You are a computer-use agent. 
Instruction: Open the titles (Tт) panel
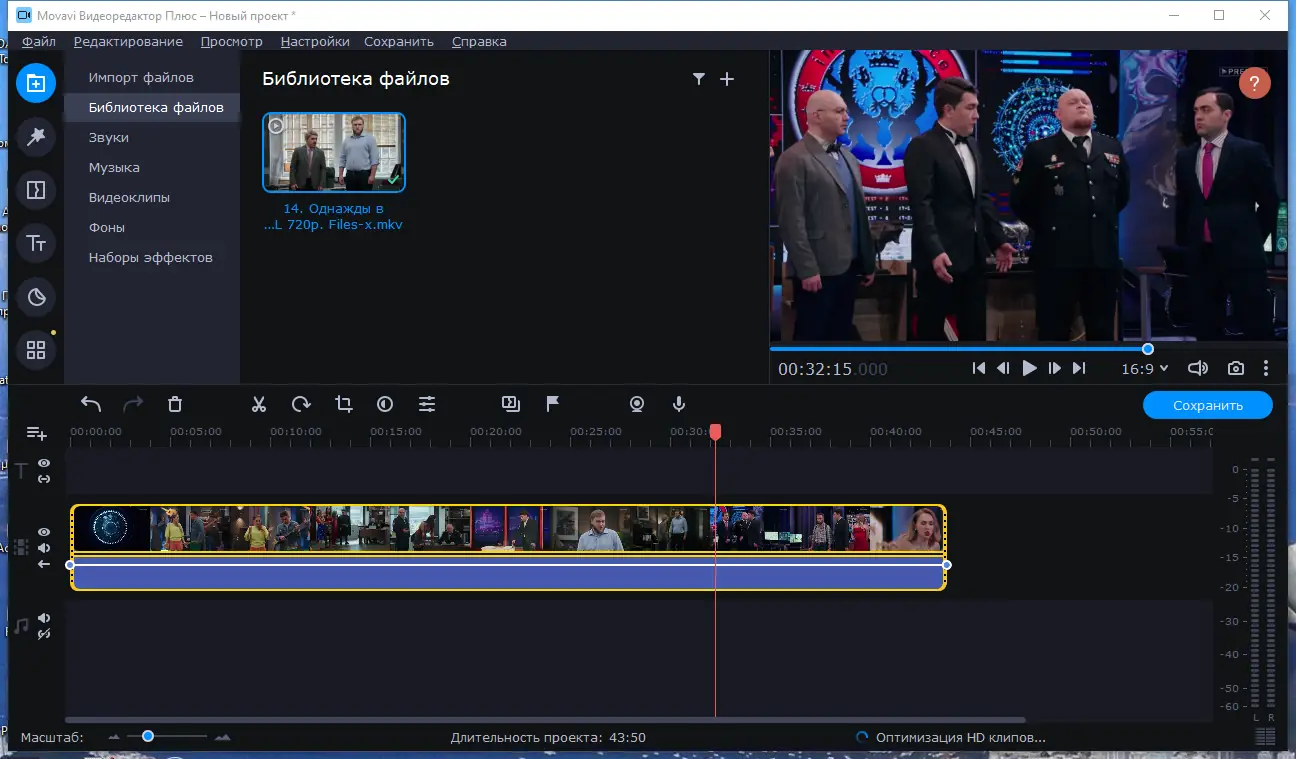coord(36,243)
